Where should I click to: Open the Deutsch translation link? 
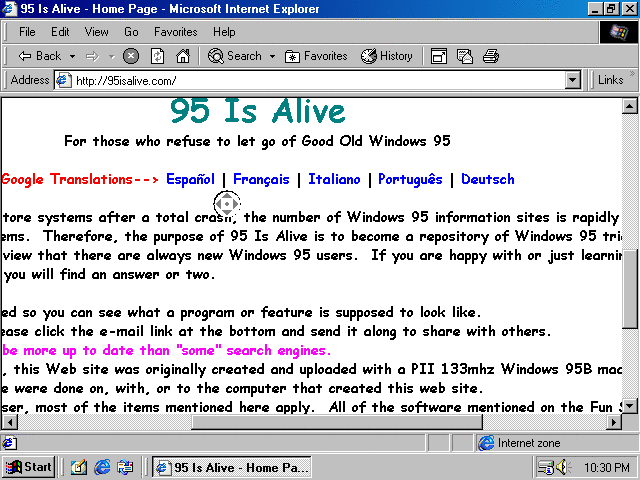pos(488,179)
